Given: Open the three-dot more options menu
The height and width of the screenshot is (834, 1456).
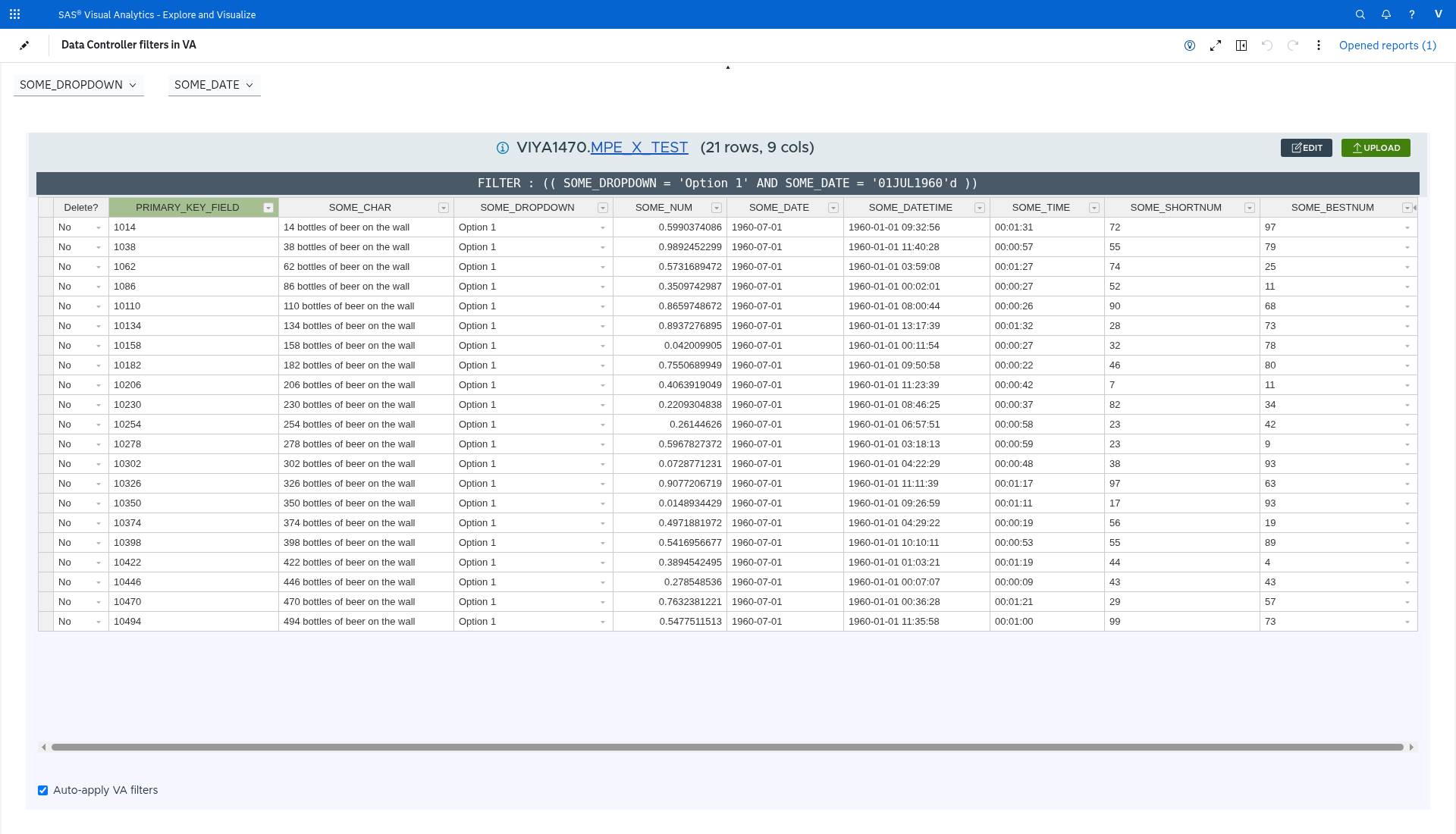Looking at the screenshot, I should click(1319, 45).
